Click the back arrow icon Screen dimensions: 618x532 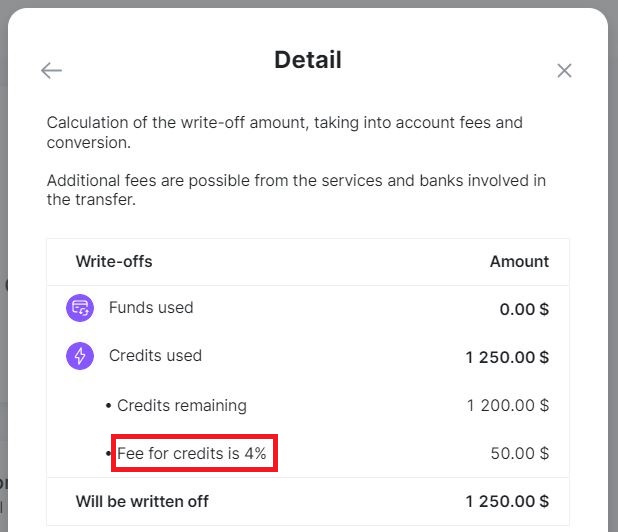(51, 71)
